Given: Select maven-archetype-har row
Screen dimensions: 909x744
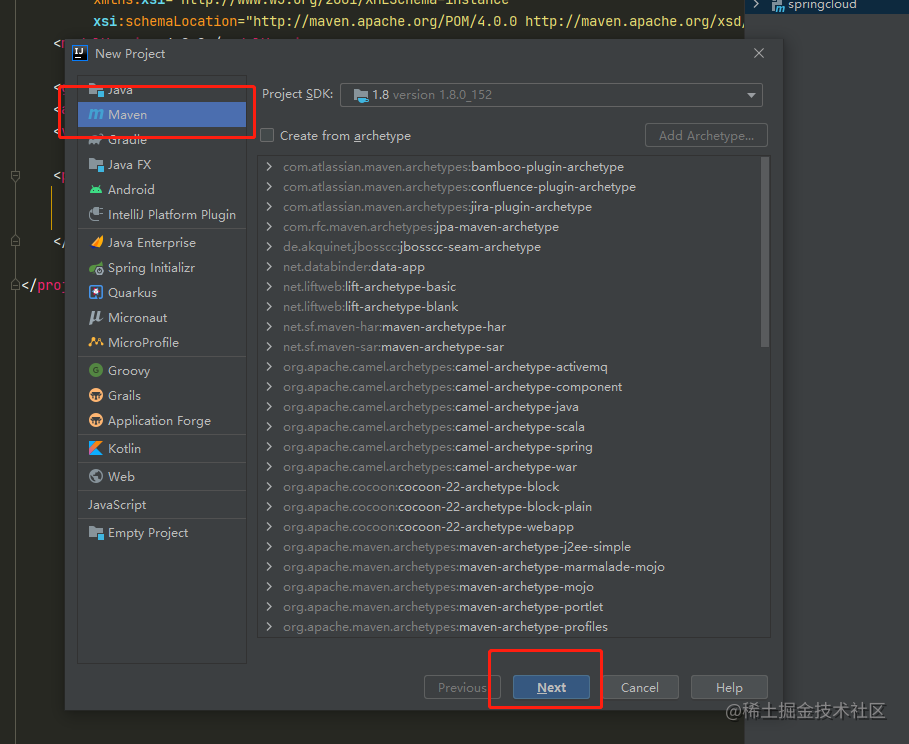Looking at the screenshot, I should pyautogui.click(x=509, y=326).
